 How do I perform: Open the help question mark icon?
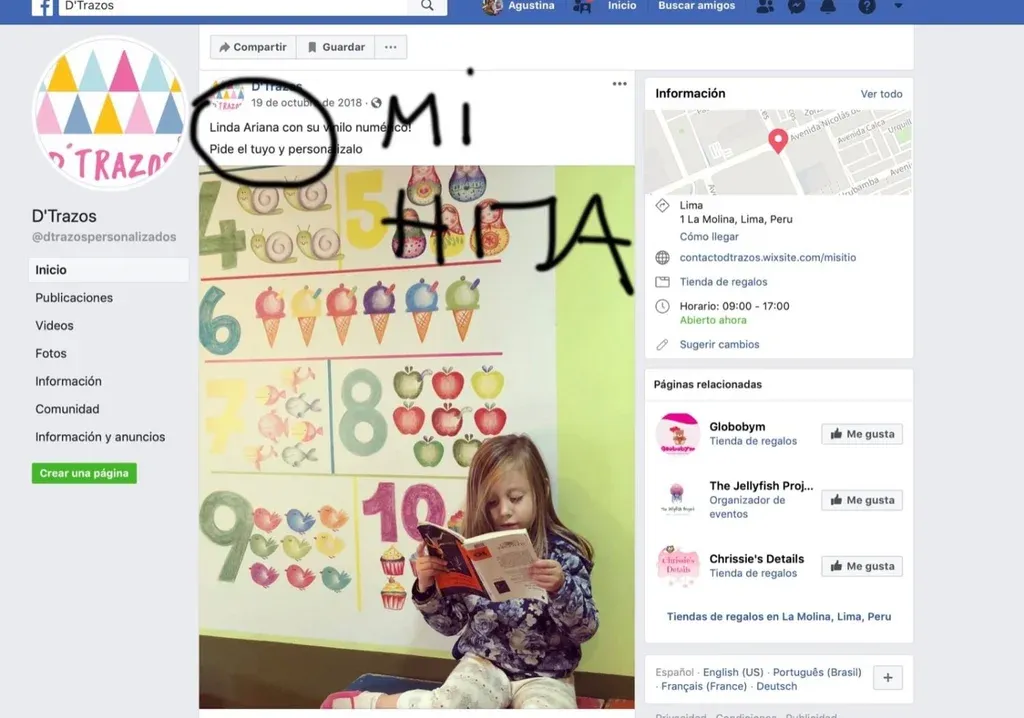(x=867, y=6)
